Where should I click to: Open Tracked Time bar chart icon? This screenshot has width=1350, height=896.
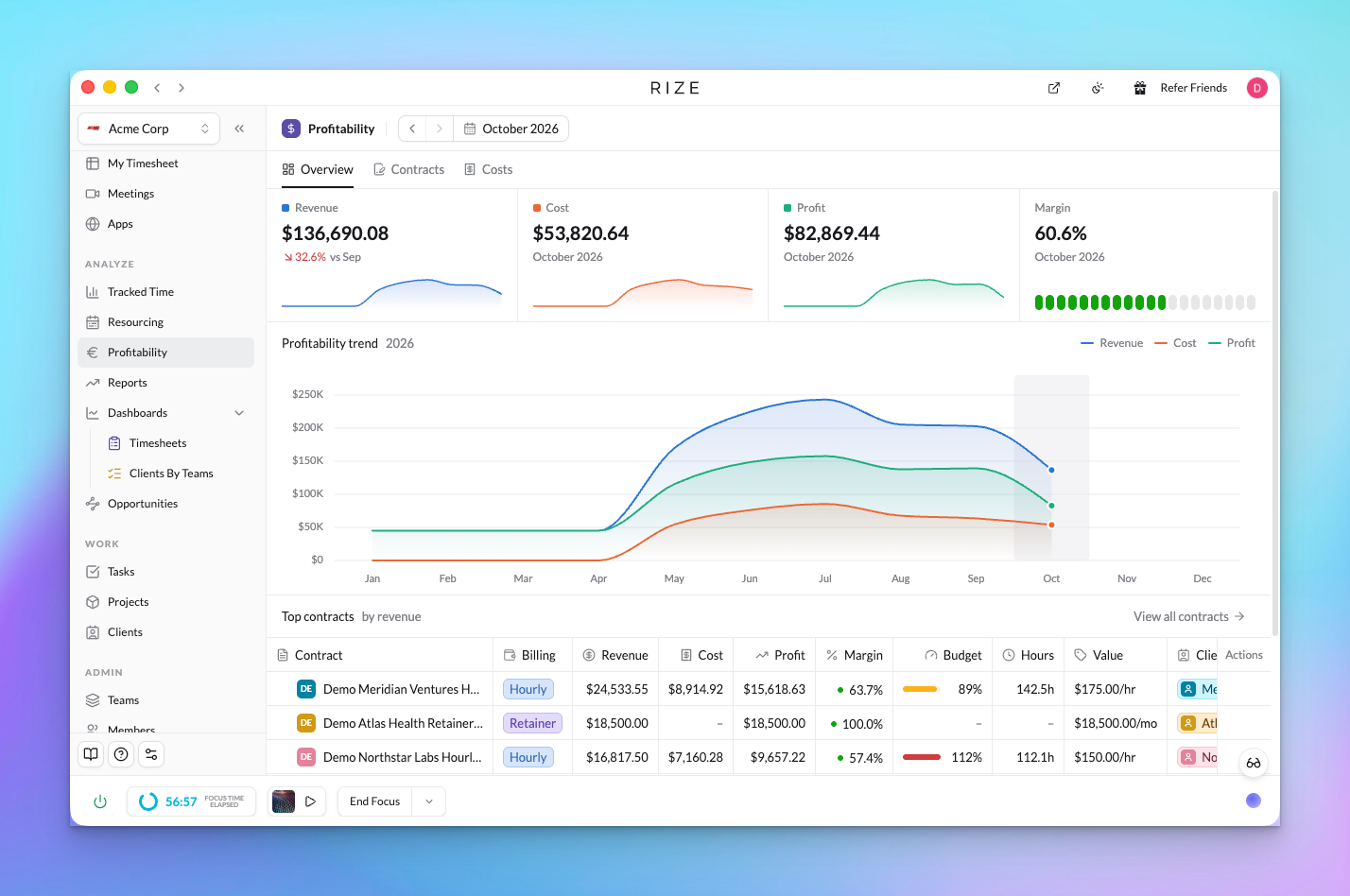[x=93, y=292]
